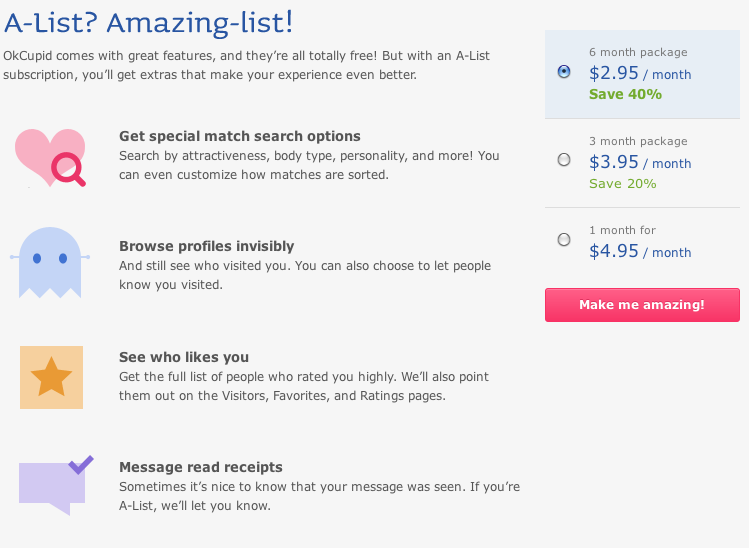Click the Save 40% label

pos(625,94)
